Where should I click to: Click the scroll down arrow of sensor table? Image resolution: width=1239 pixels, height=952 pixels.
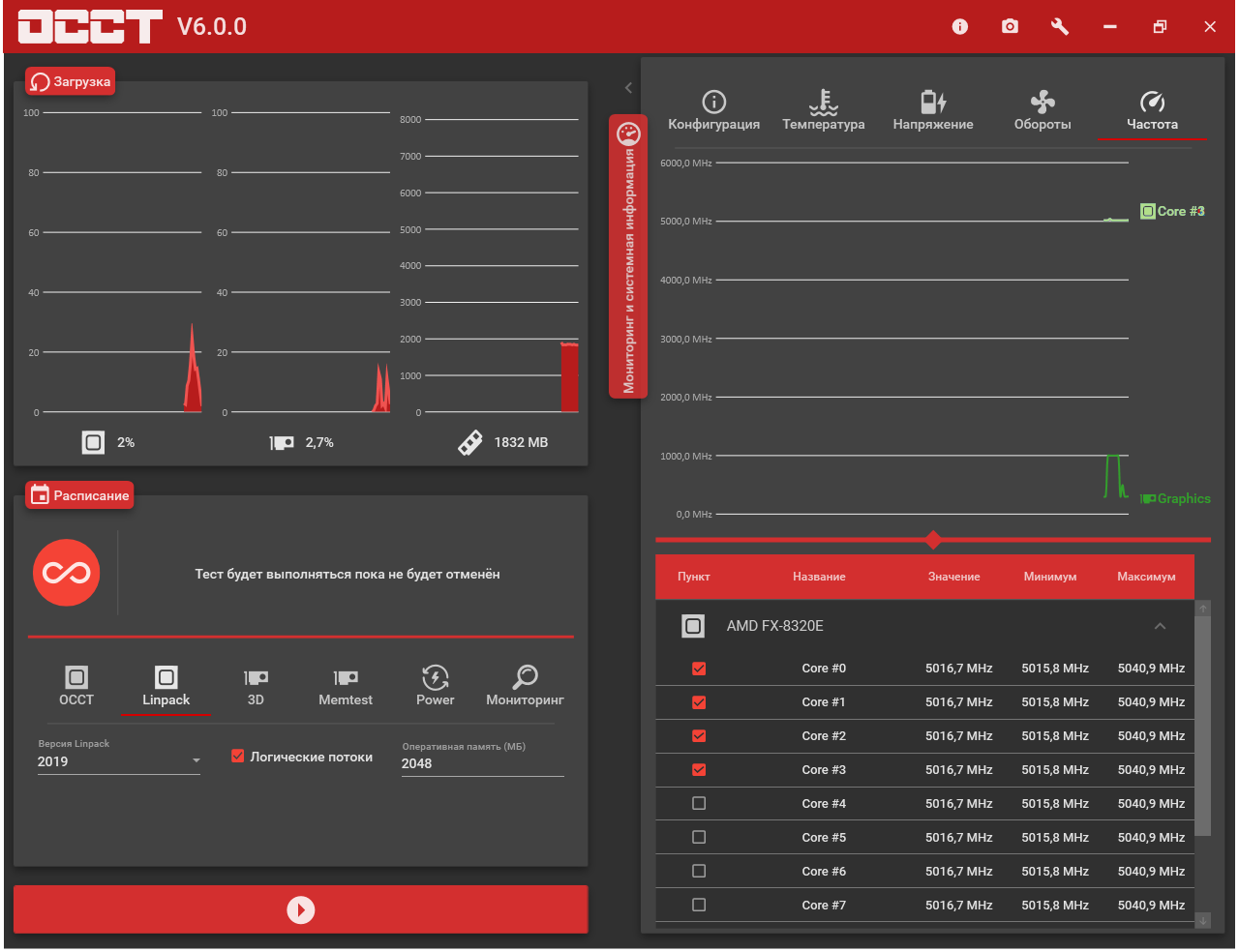coord(1203,920)
